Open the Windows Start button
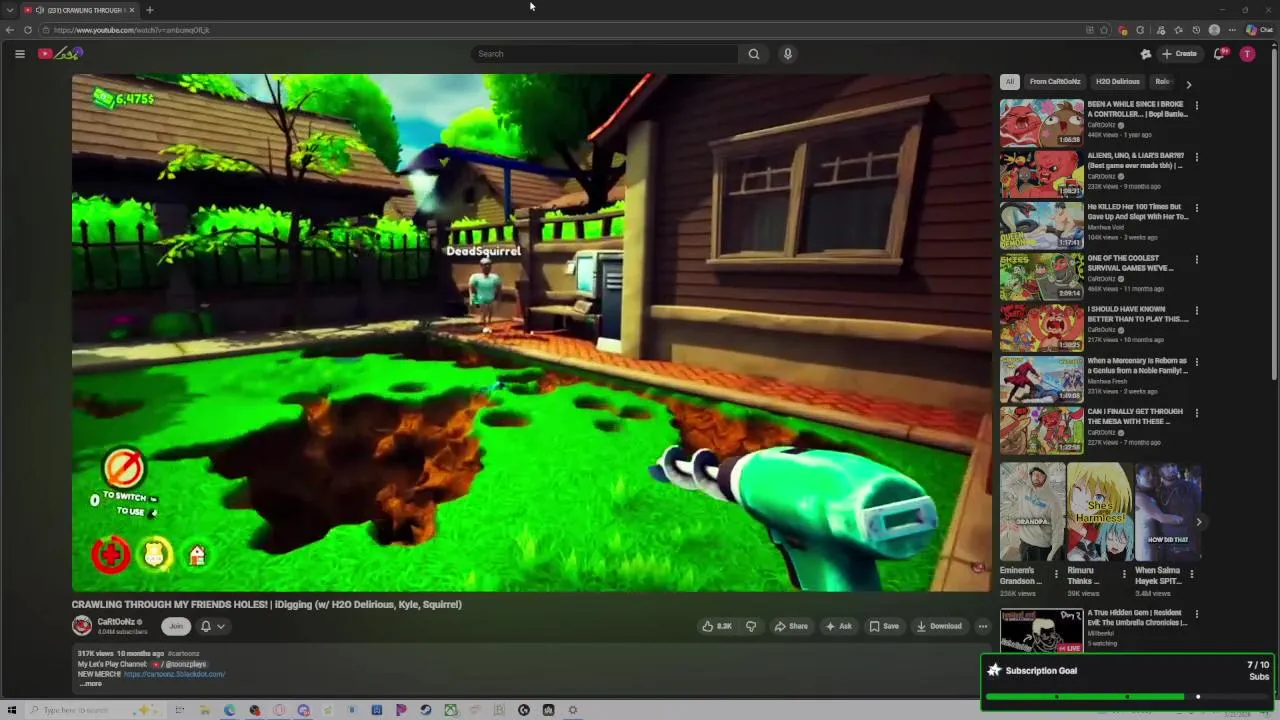The height and width of the screenshot is (720, 1280). (12, 710)
